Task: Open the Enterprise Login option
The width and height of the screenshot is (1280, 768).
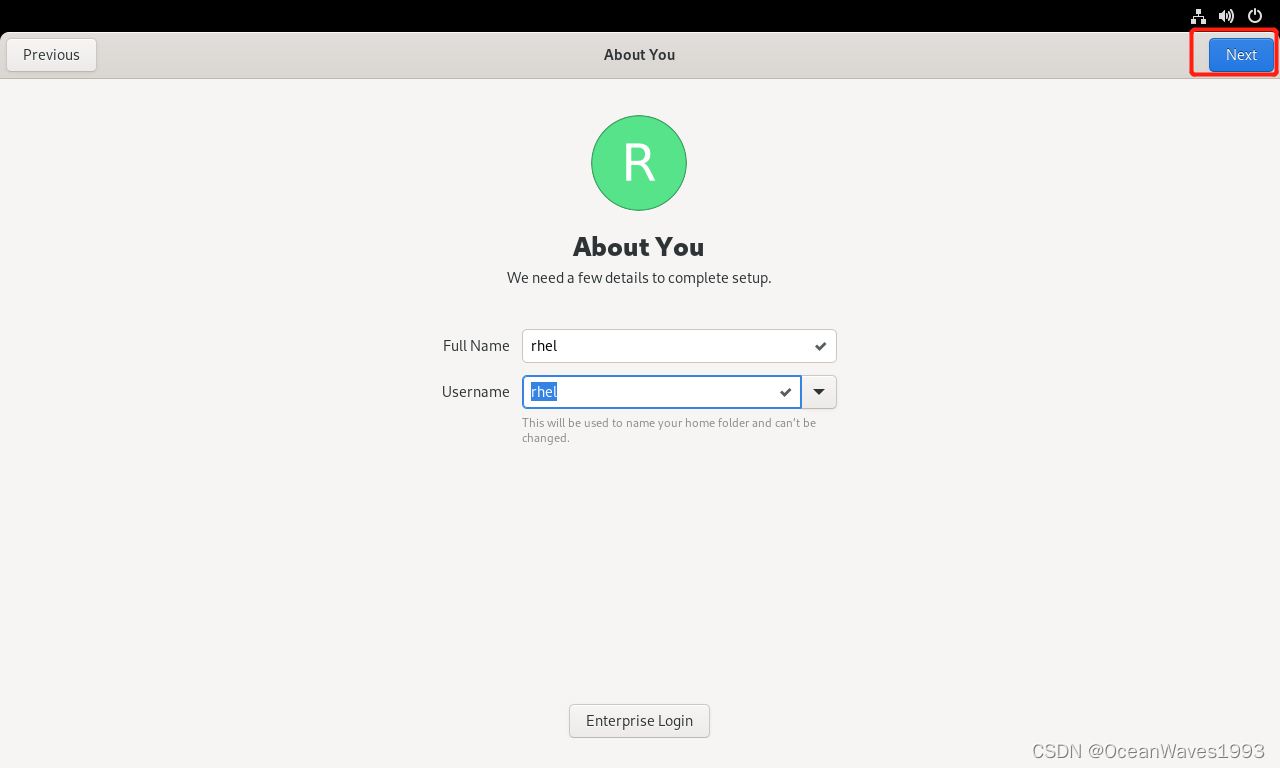Action: pyautogui.click(x=639, y=721)
